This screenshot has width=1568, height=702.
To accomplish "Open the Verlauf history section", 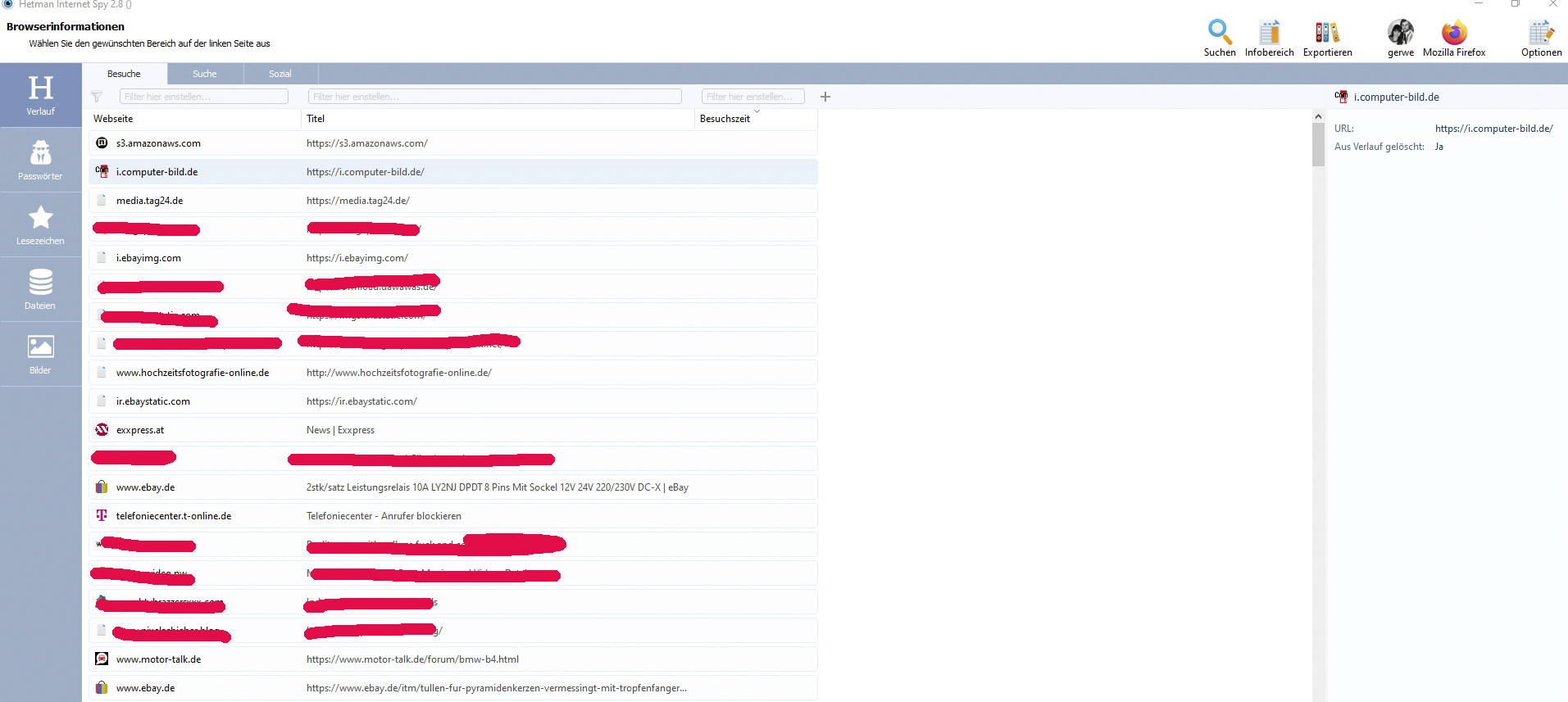I will click(x=40, y=95).
